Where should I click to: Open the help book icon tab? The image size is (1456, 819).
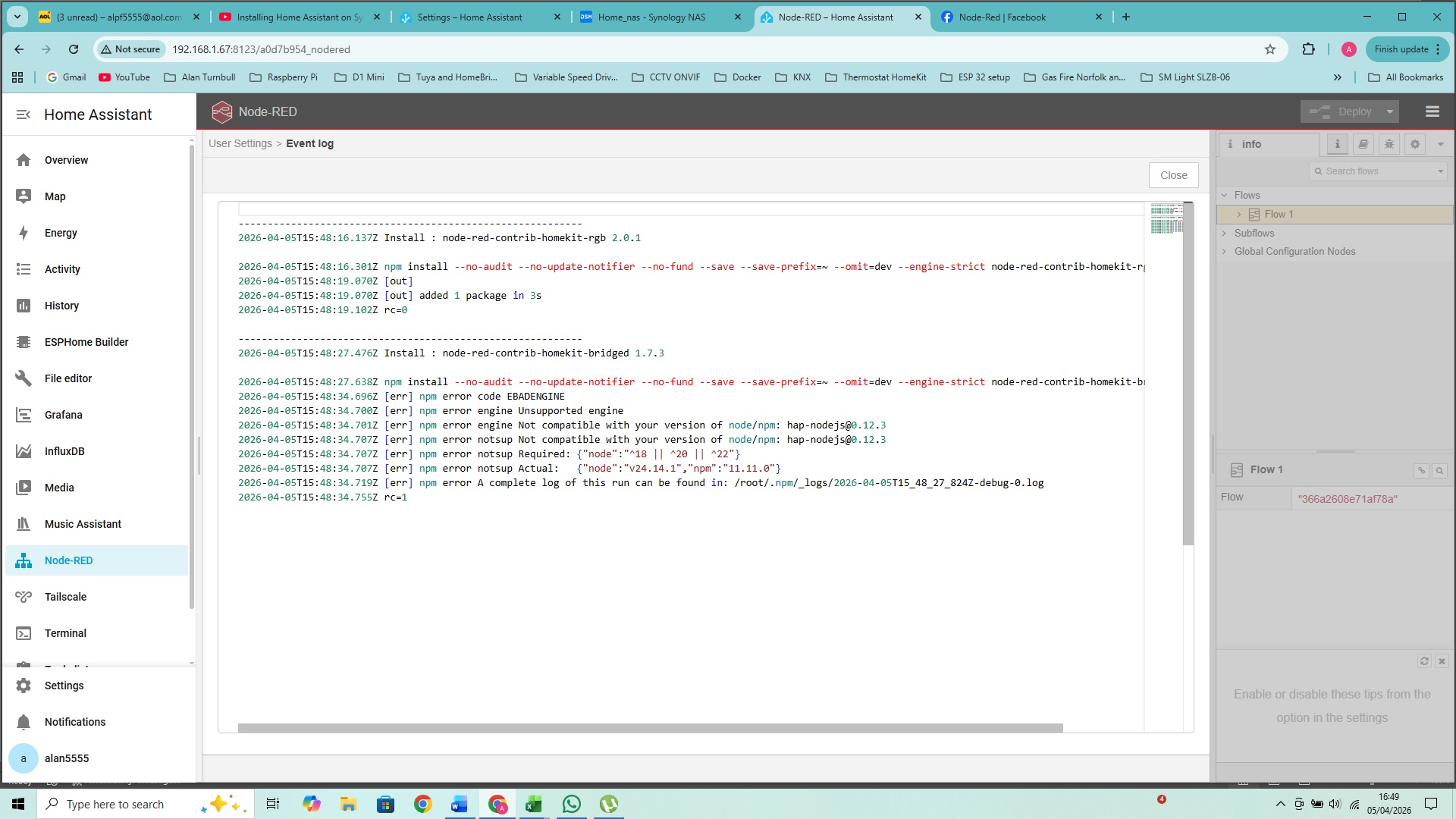(1363, 144)
